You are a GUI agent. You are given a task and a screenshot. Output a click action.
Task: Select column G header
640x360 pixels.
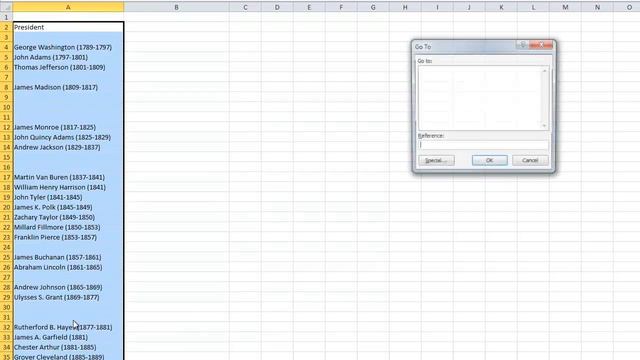pyautogui.click(x=373, y=7)
